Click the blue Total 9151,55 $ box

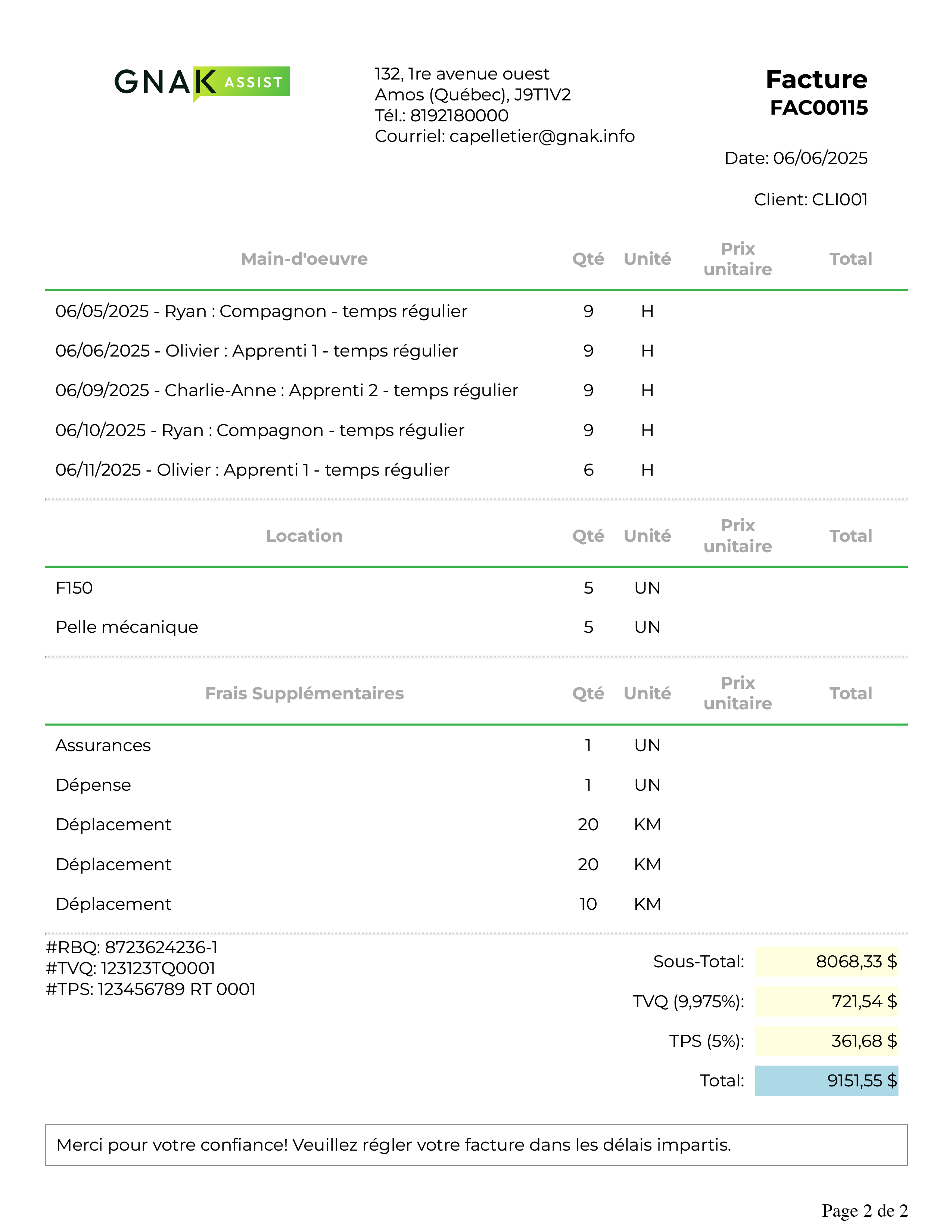click(826, 1080)
